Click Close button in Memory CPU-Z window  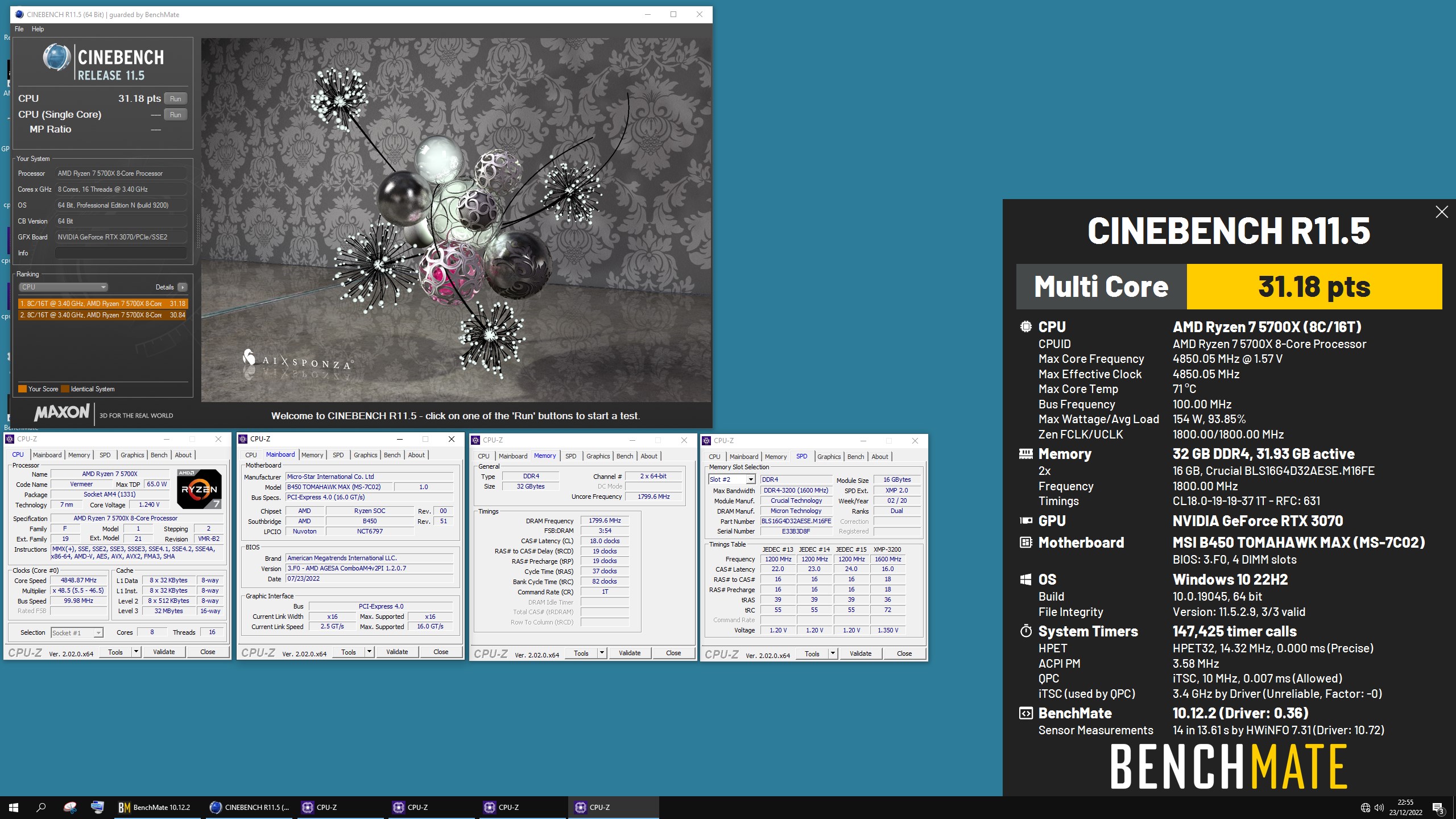pyautogui.click(x=673, y=653)
